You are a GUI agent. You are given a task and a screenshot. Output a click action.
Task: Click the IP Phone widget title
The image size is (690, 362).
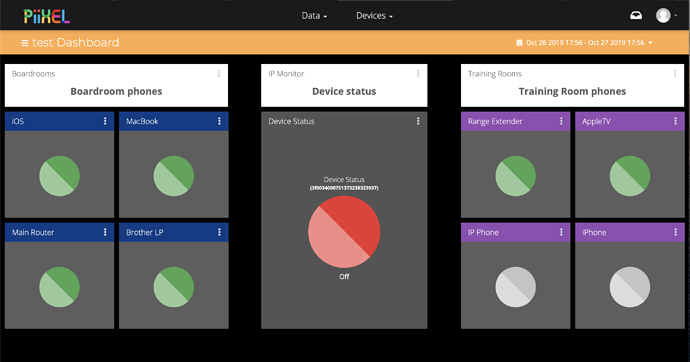click(x=483, y=232)
